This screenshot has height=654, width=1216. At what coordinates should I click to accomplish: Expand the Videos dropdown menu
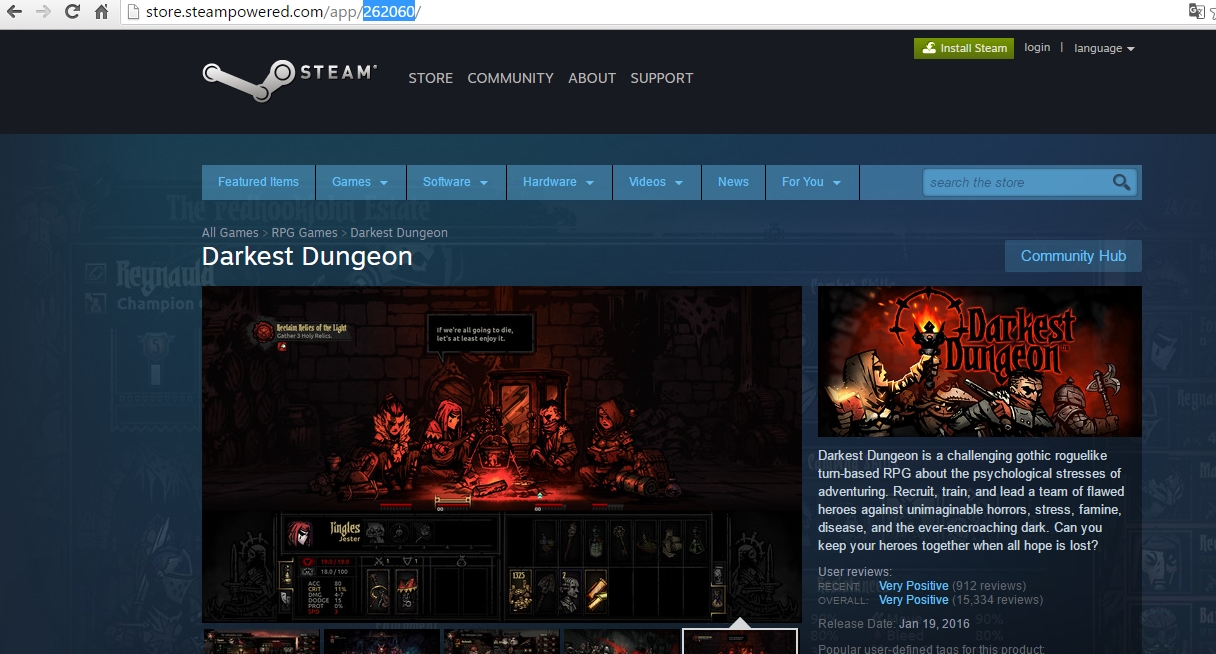tap(656, 182)
